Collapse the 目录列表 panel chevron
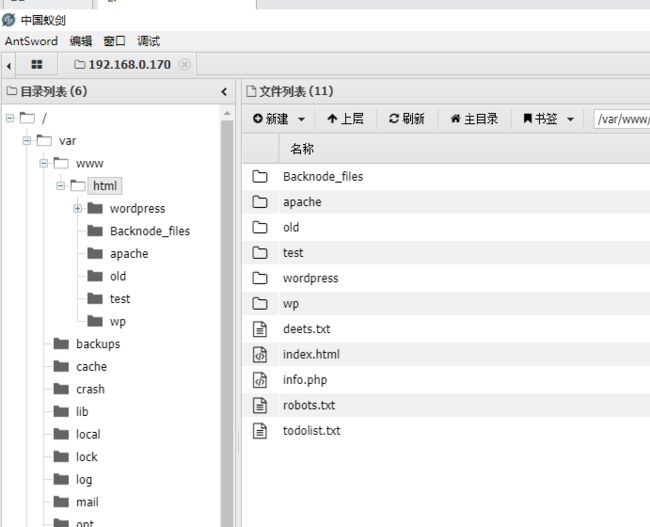 (224, 92)
